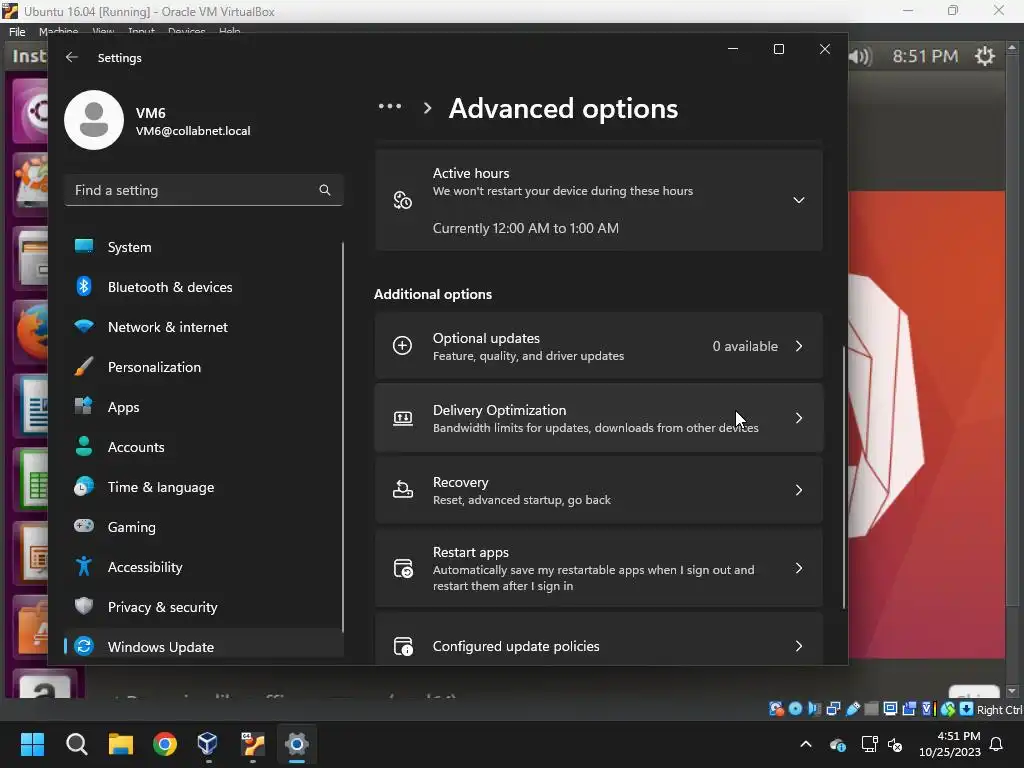The height and width of the screenshot is (768, 1024).
Task: Click the VM6 account avatar
Action: tap(94, 120)
